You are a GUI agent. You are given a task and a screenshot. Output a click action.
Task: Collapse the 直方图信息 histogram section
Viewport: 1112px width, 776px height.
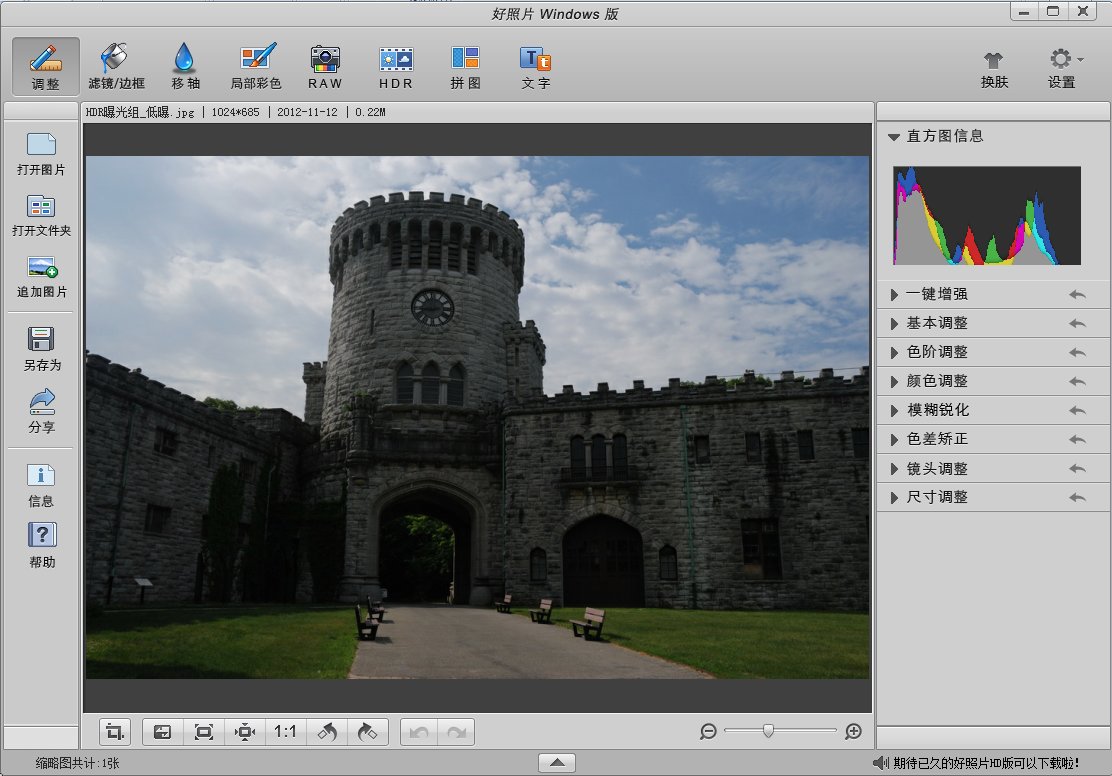coord(894,136)
